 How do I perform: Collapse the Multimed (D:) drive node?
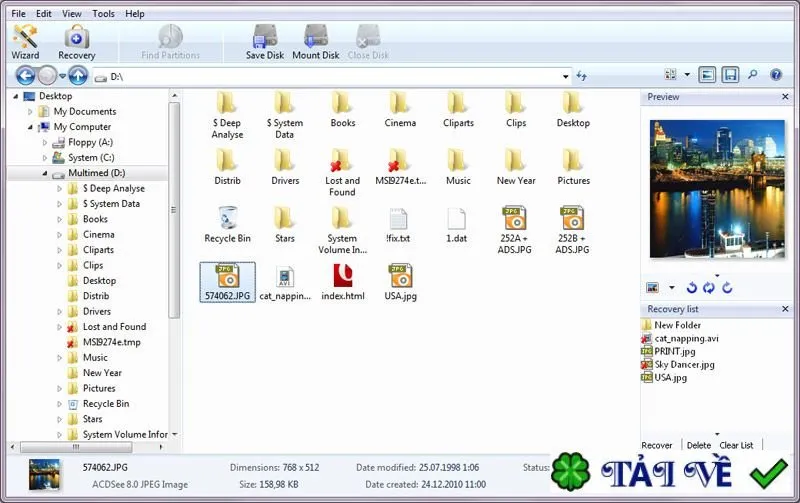(x=45, y=173)
